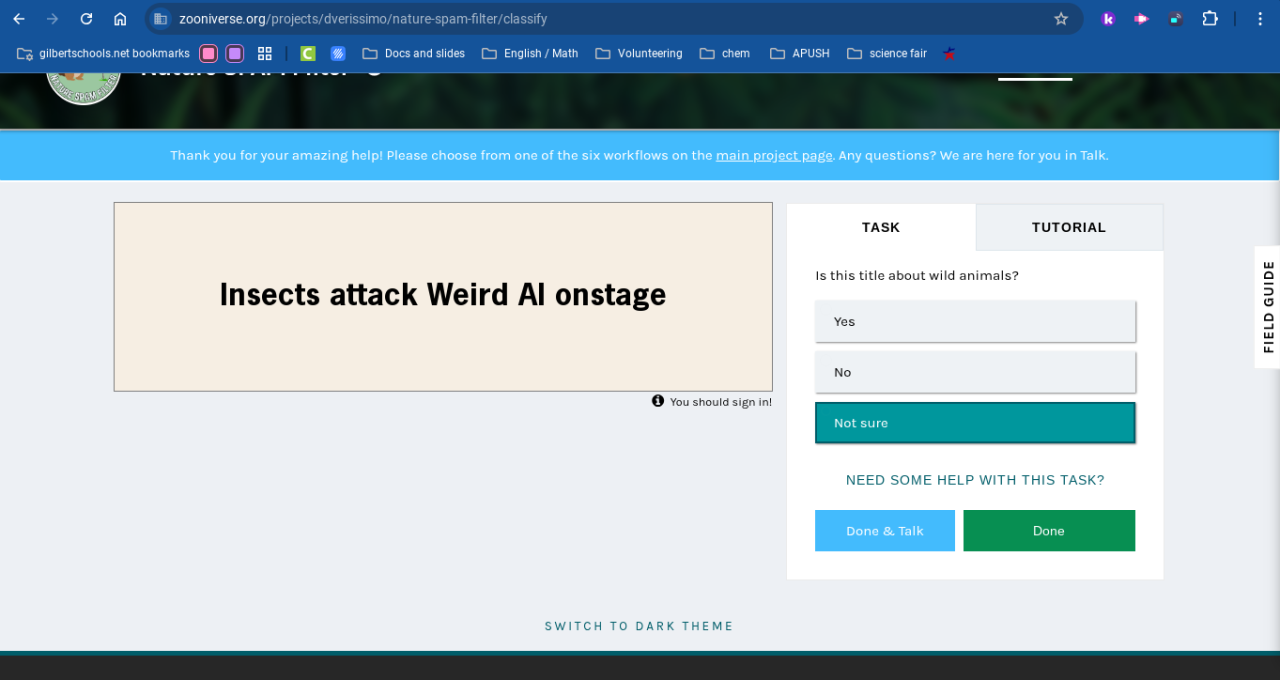Click Switch to Dark Theme

pos(639,626)
